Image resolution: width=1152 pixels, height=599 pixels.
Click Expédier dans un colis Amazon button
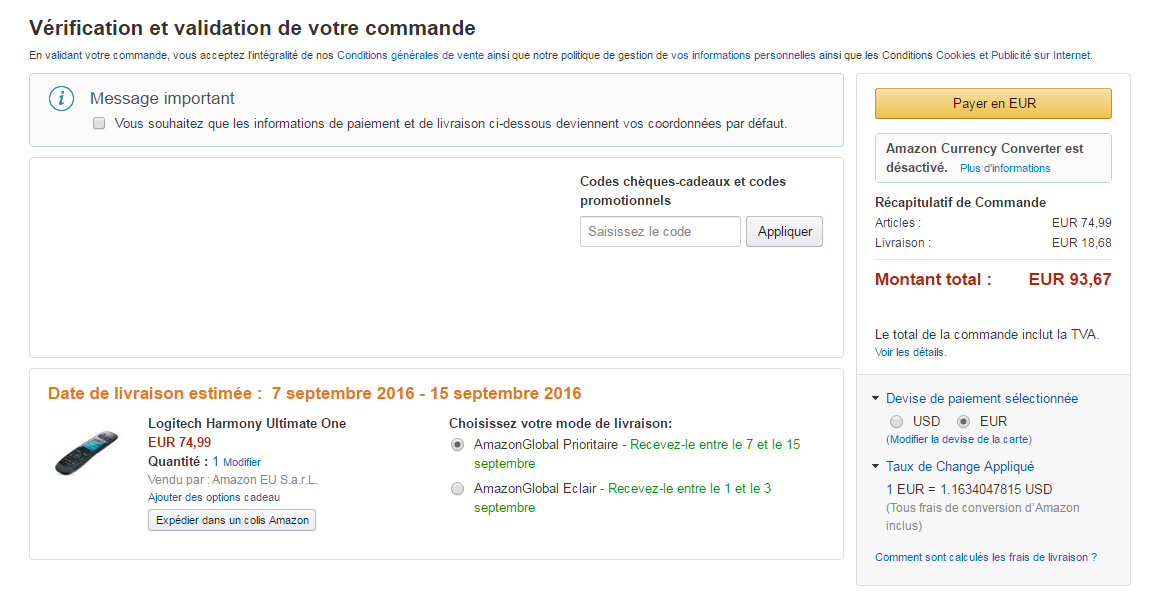pos(232,520)
